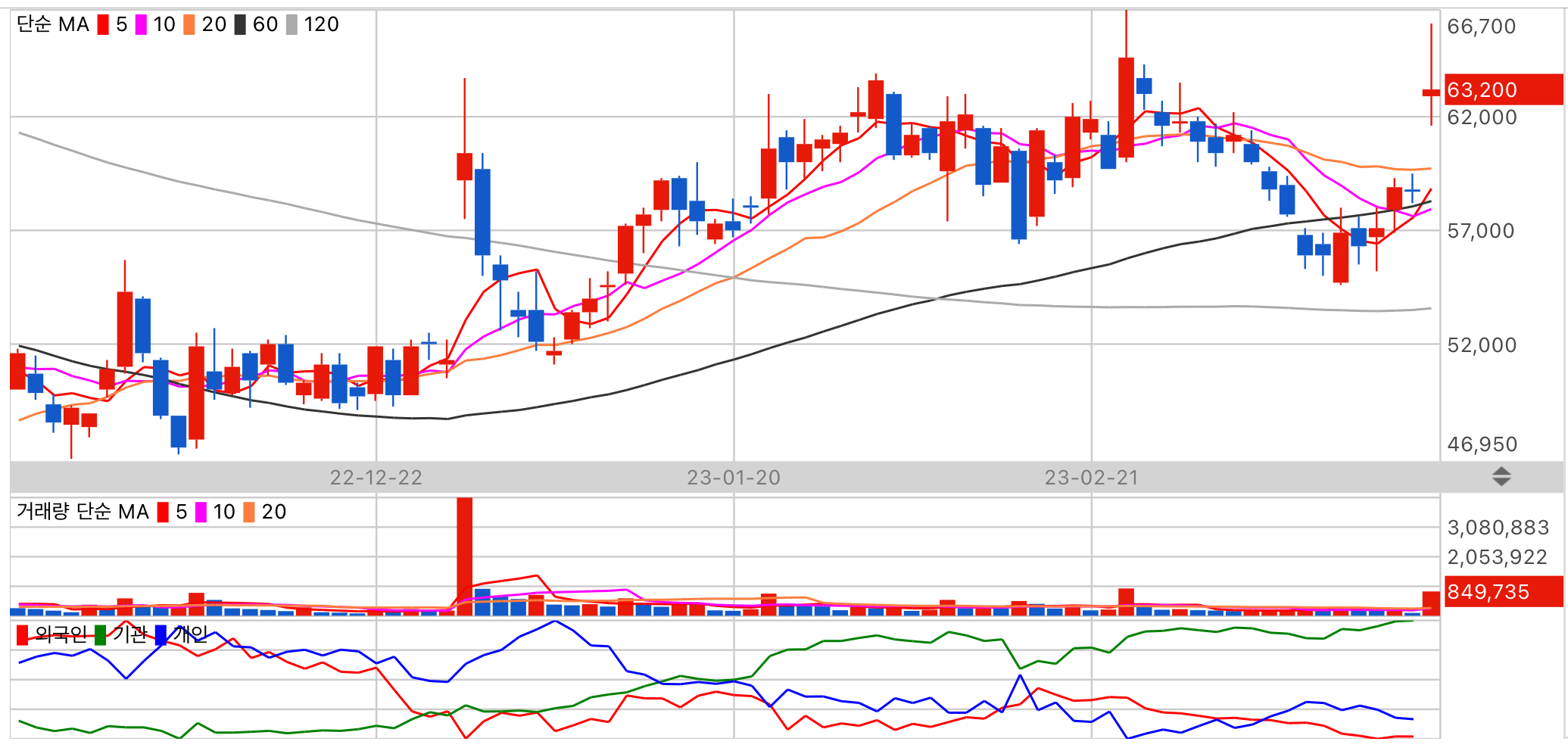Click the 46,950 price axis label
The height and width of the screenshot is (754, 1568).
coord(1482,444)
